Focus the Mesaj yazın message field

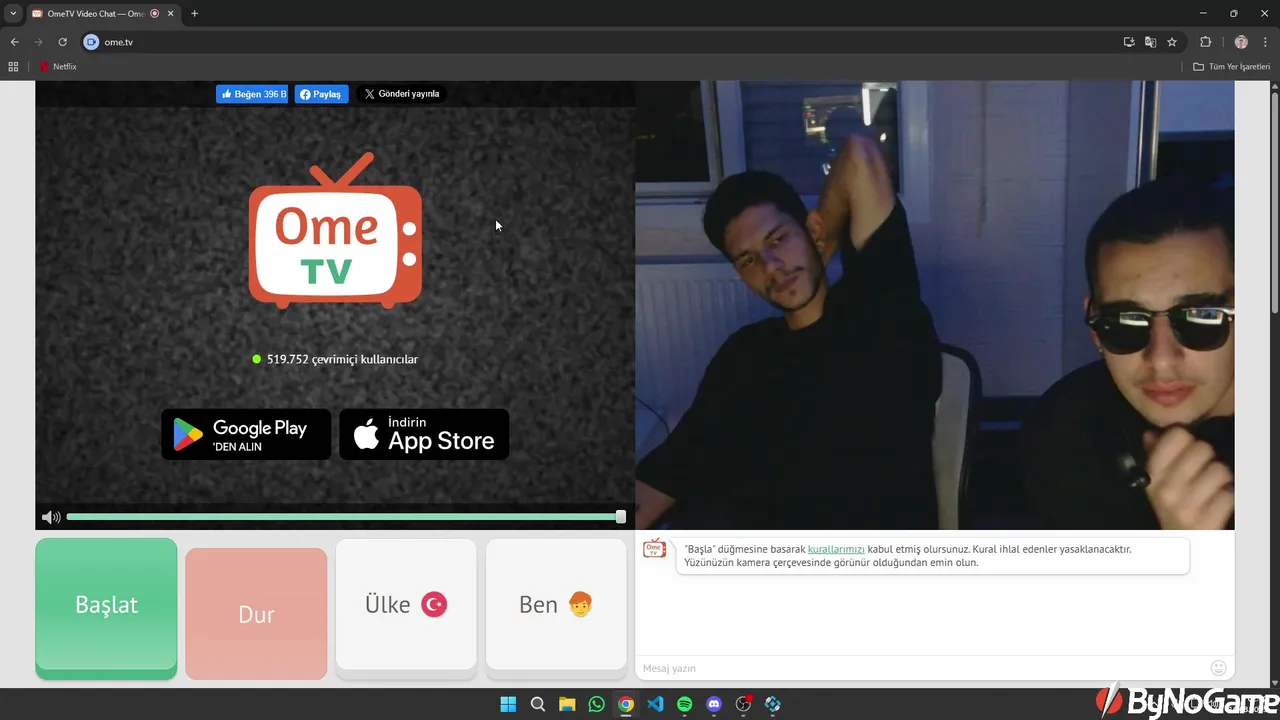pyautogui.click(x=920, y=668)
